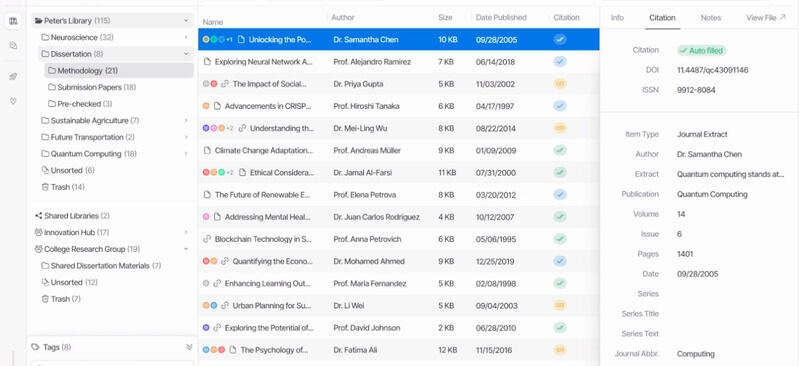Click the +1 more tags indicator on Unlocking row
The image size is (799, 366).
[229, 40]
